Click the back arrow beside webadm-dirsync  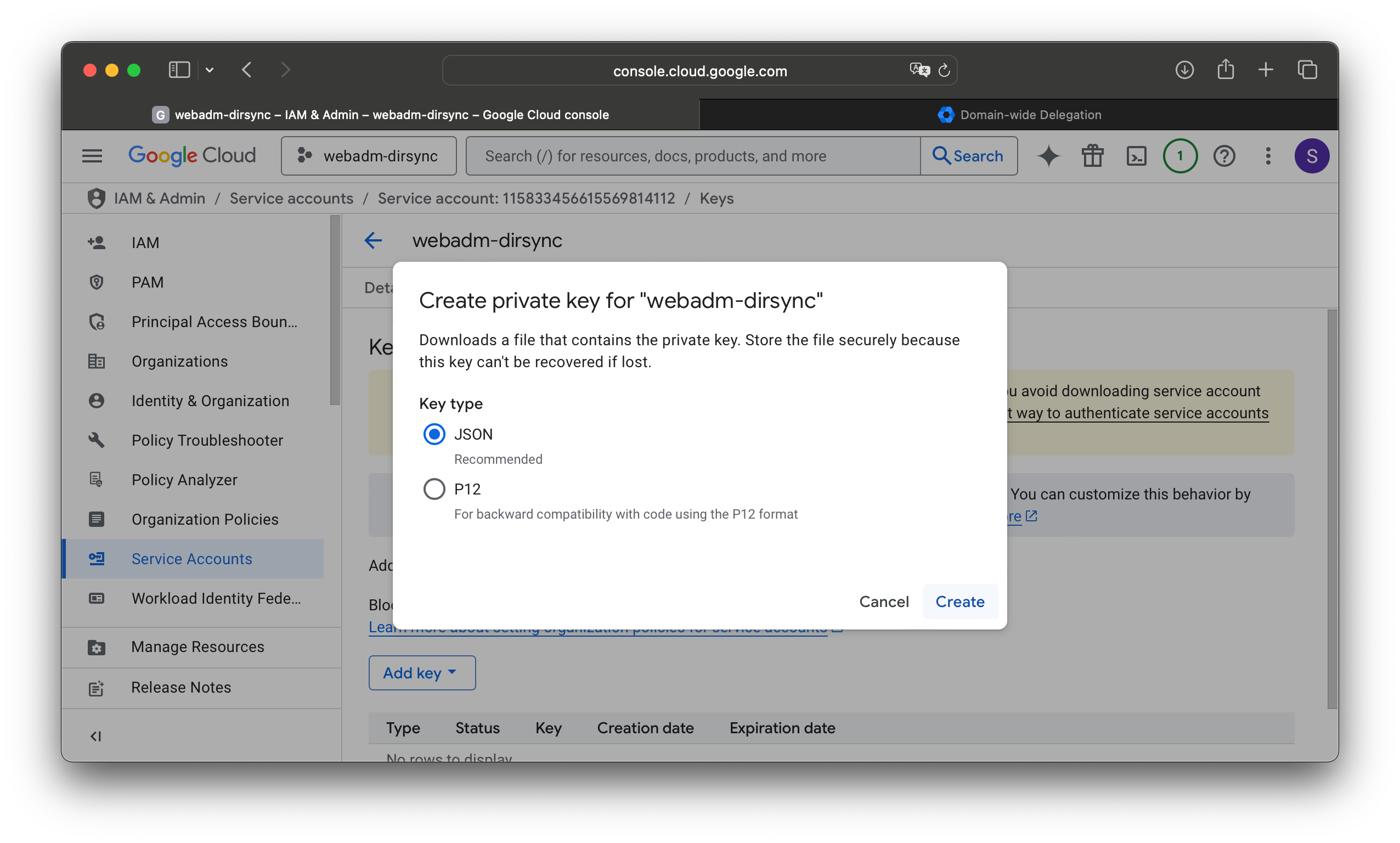click(373, 240)
